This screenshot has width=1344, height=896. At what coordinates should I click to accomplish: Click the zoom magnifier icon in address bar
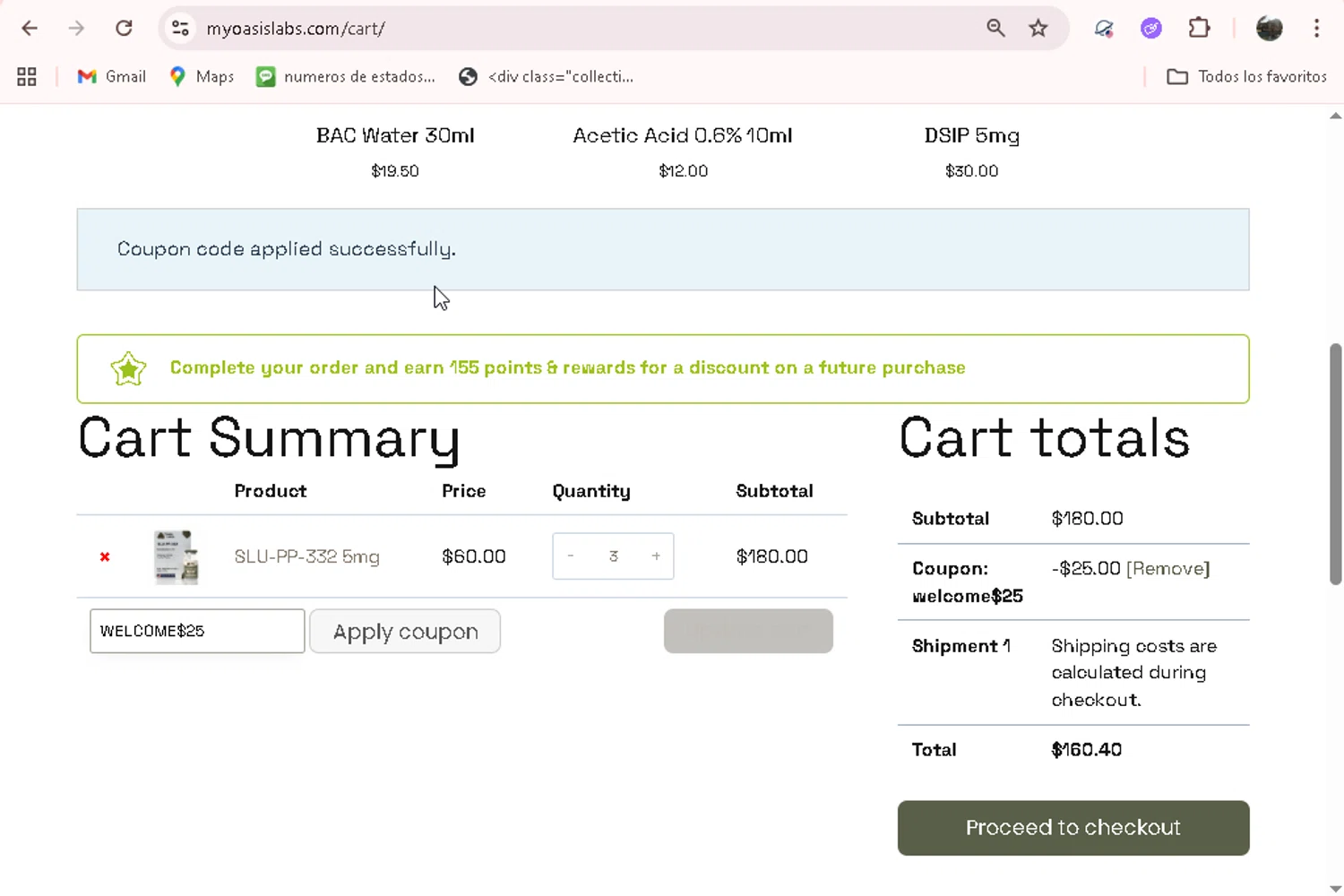click(x=995, y=29)
